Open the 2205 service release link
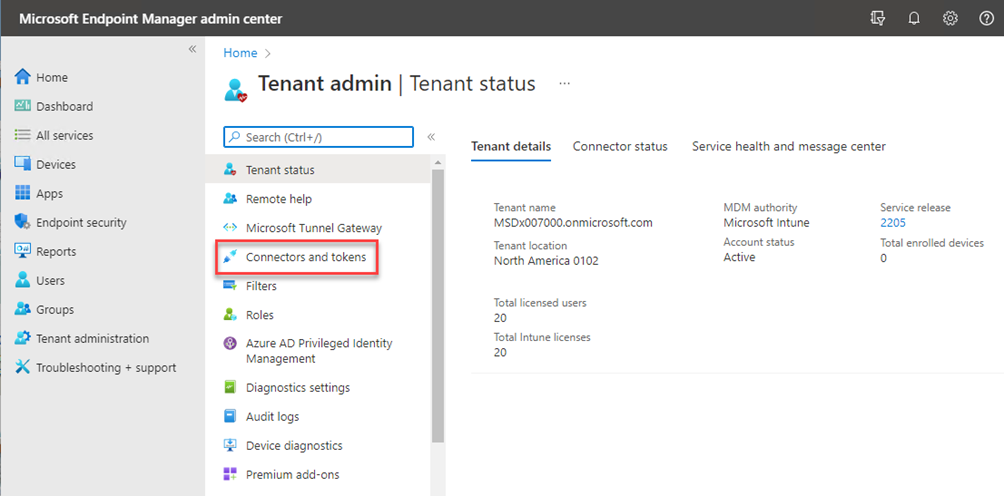Viewport: 1004px width, 496px height. pyautogui.click(x=893, y=223)
